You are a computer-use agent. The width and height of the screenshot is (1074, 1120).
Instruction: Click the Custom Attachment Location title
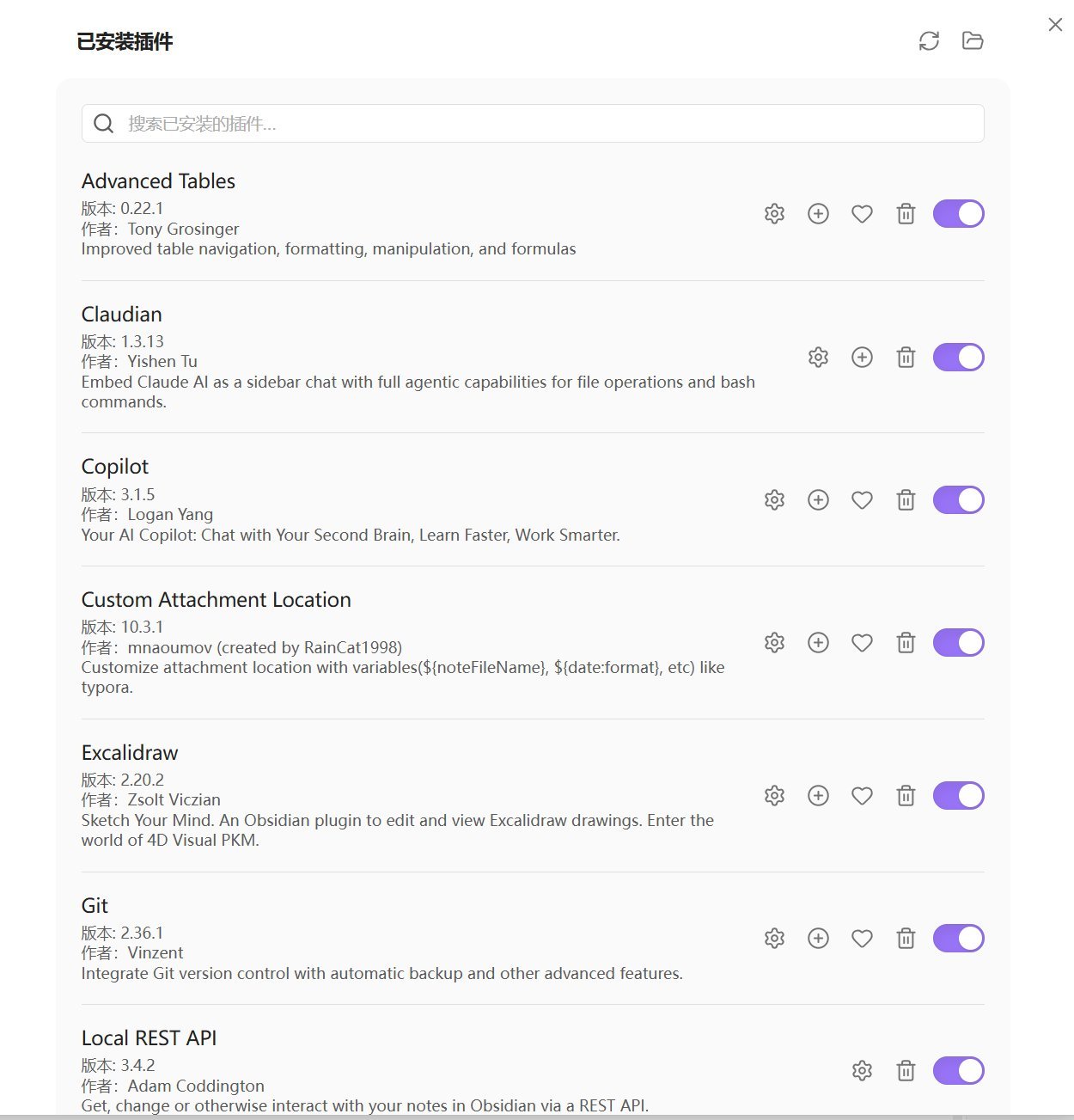pos(216,600)
